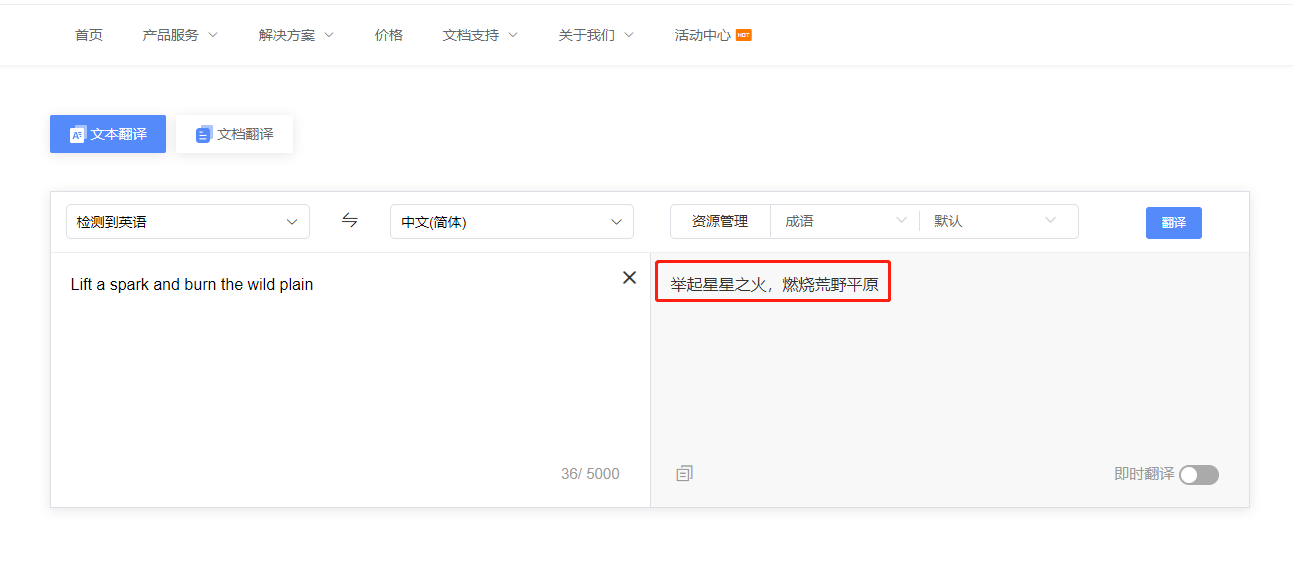Switch to the 文本翻译 tab
The height and width of the screenshot is (579, 1293).
click(x=108, y=134)
